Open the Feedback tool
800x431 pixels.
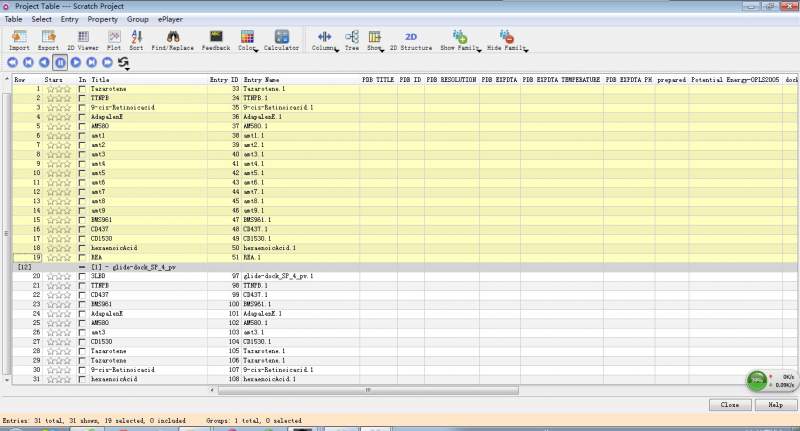point(216,40)
